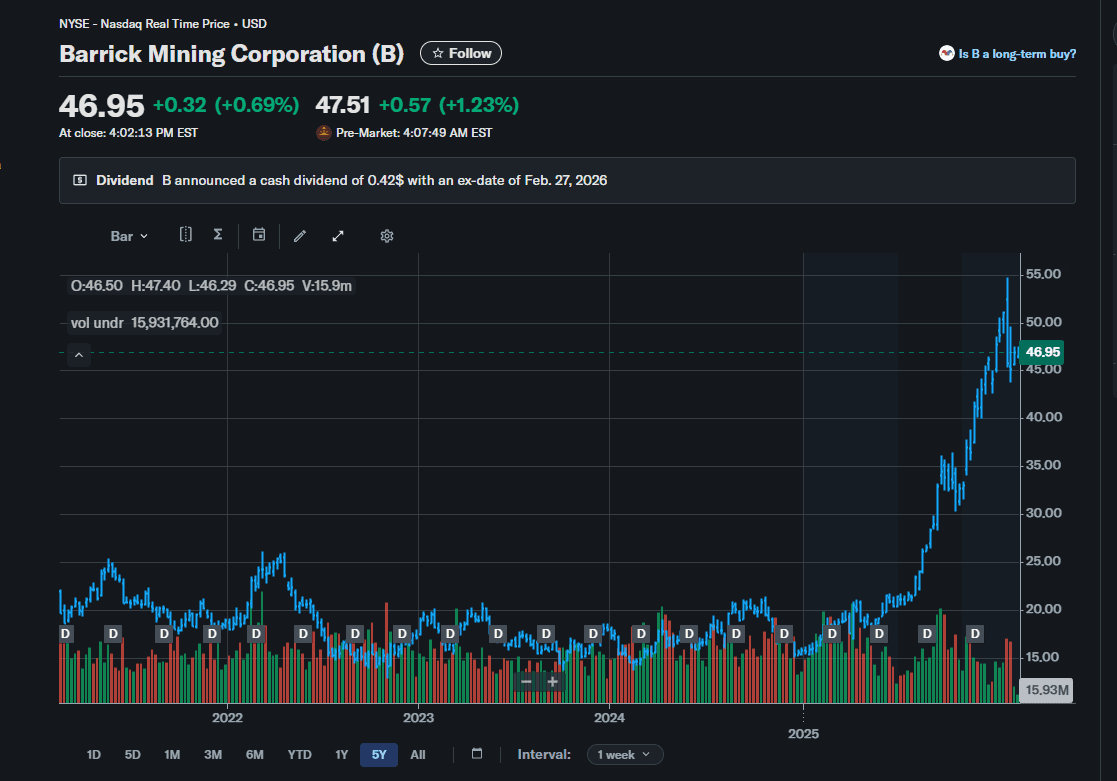This screenshot has width=1117, height=781.
Task: Select the All range
Action: (x=418, y=755)
